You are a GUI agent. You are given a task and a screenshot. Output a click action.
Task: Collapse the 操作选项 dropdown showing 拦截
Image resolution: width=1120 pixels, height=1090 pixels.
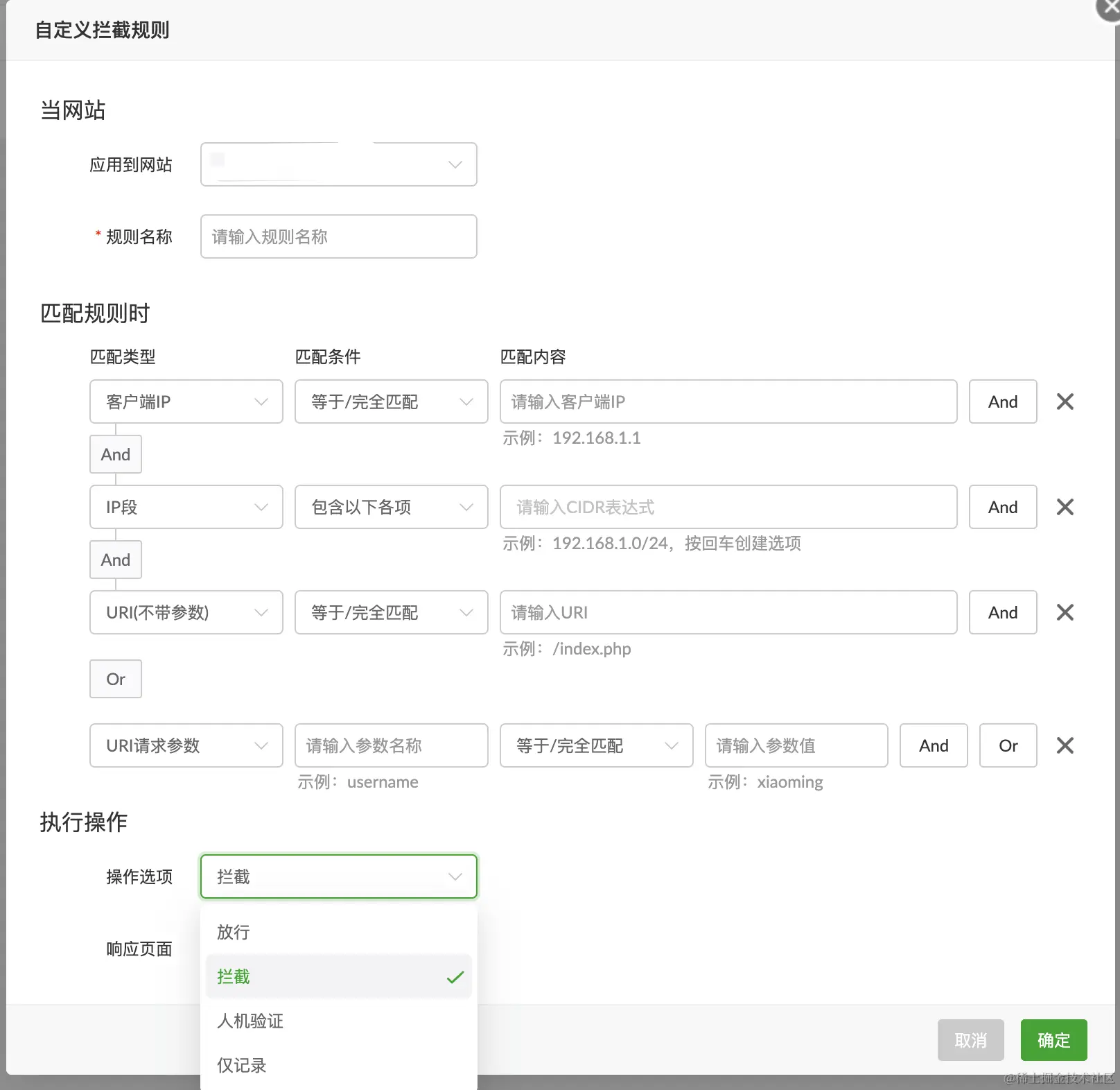coord(339,876)
